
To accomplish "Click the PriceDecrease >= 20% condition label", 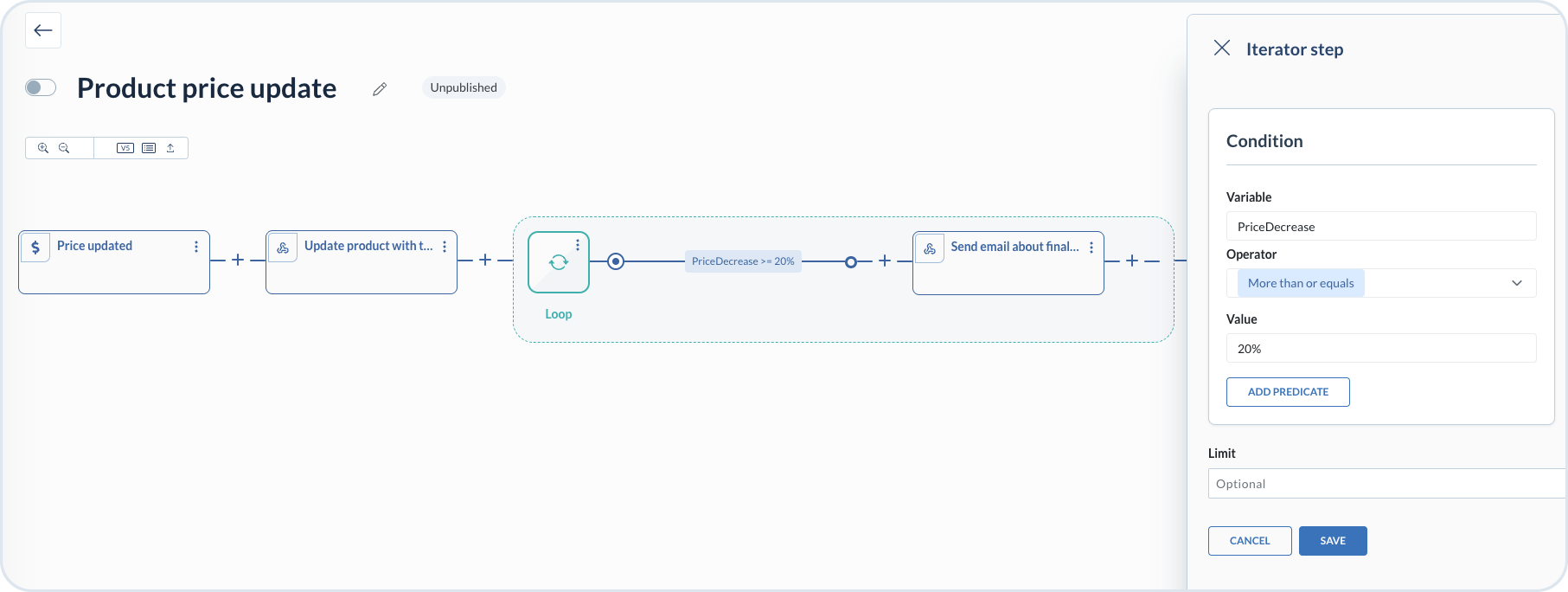I will [743, 261].
